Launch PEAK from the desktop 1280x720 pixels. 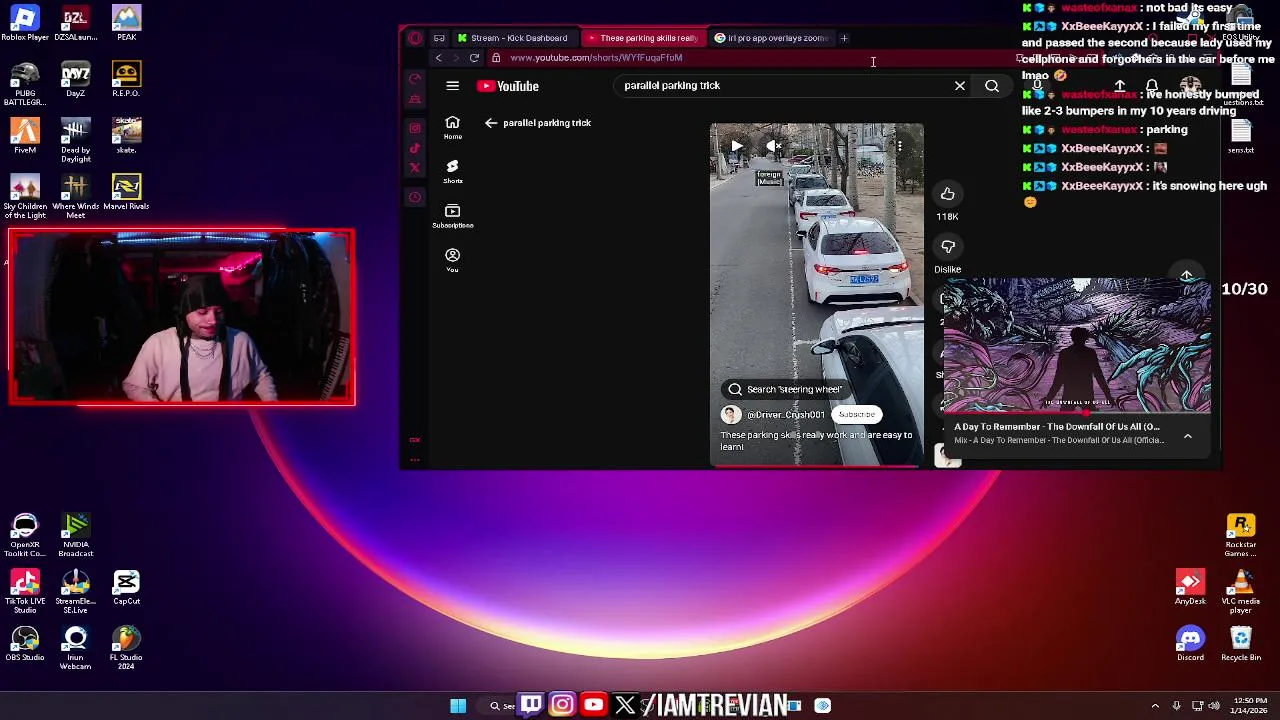(126, 24)
